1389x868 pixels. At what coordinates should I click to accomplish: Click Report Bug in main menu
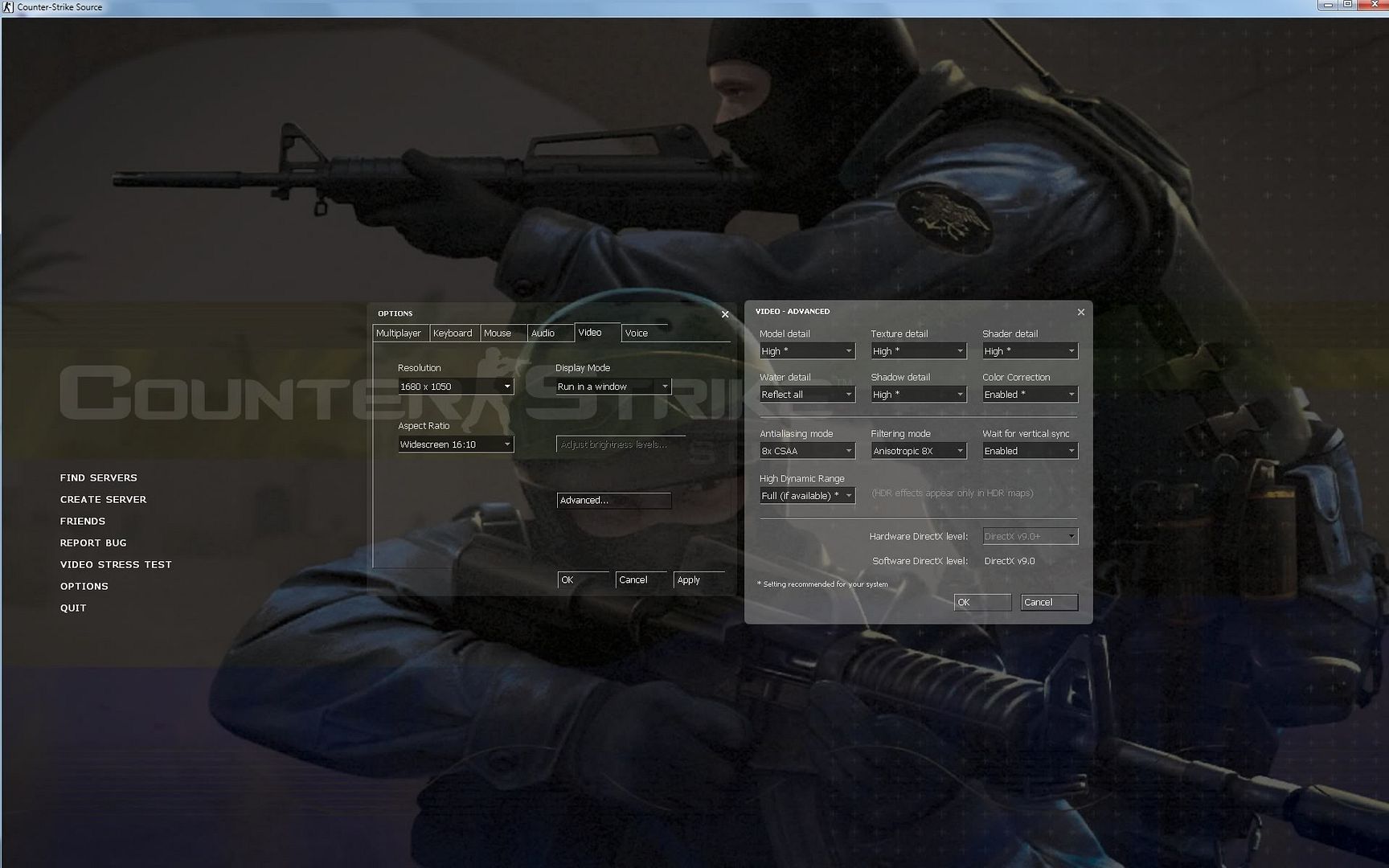click(x=93, y=542)
